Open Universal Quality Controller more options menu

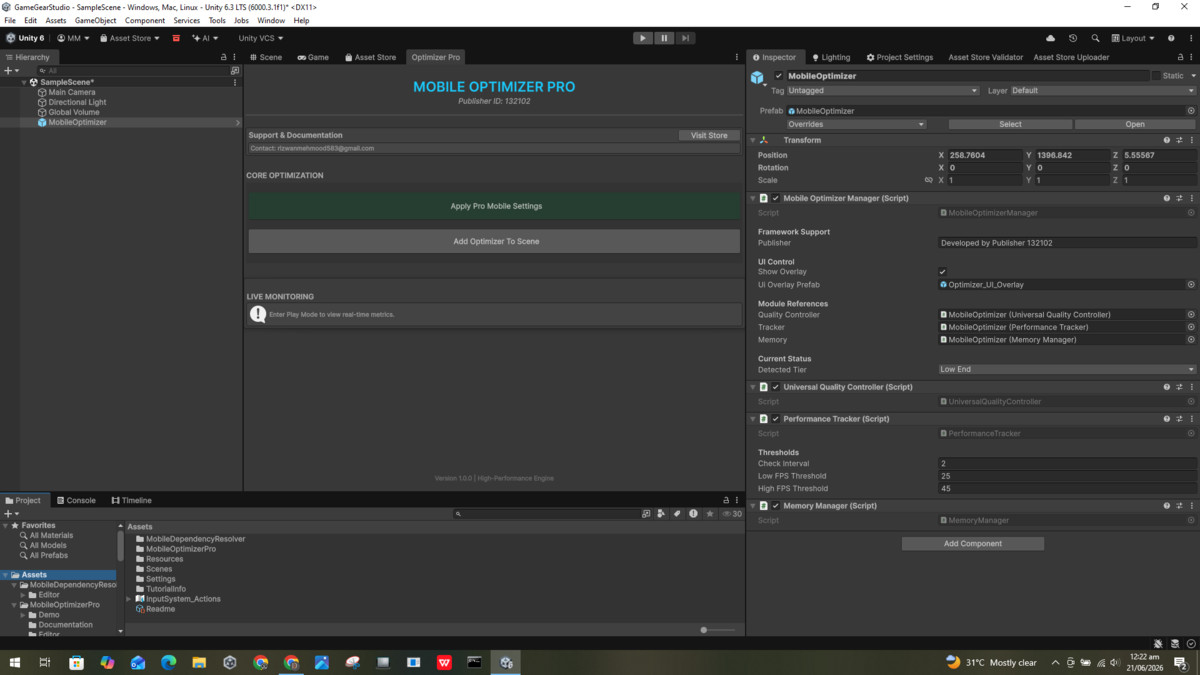point(1191,387)
